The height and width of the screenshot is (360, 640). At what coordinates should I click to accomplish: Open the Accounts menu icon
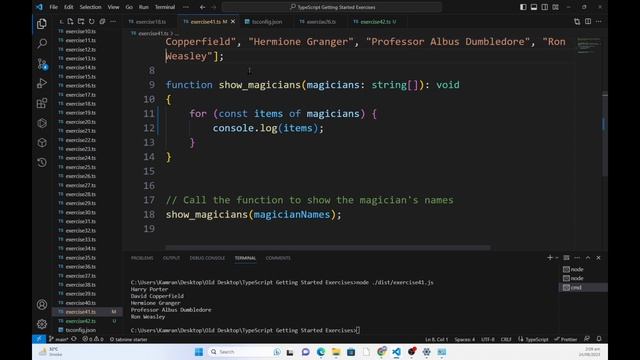point(42,304)
